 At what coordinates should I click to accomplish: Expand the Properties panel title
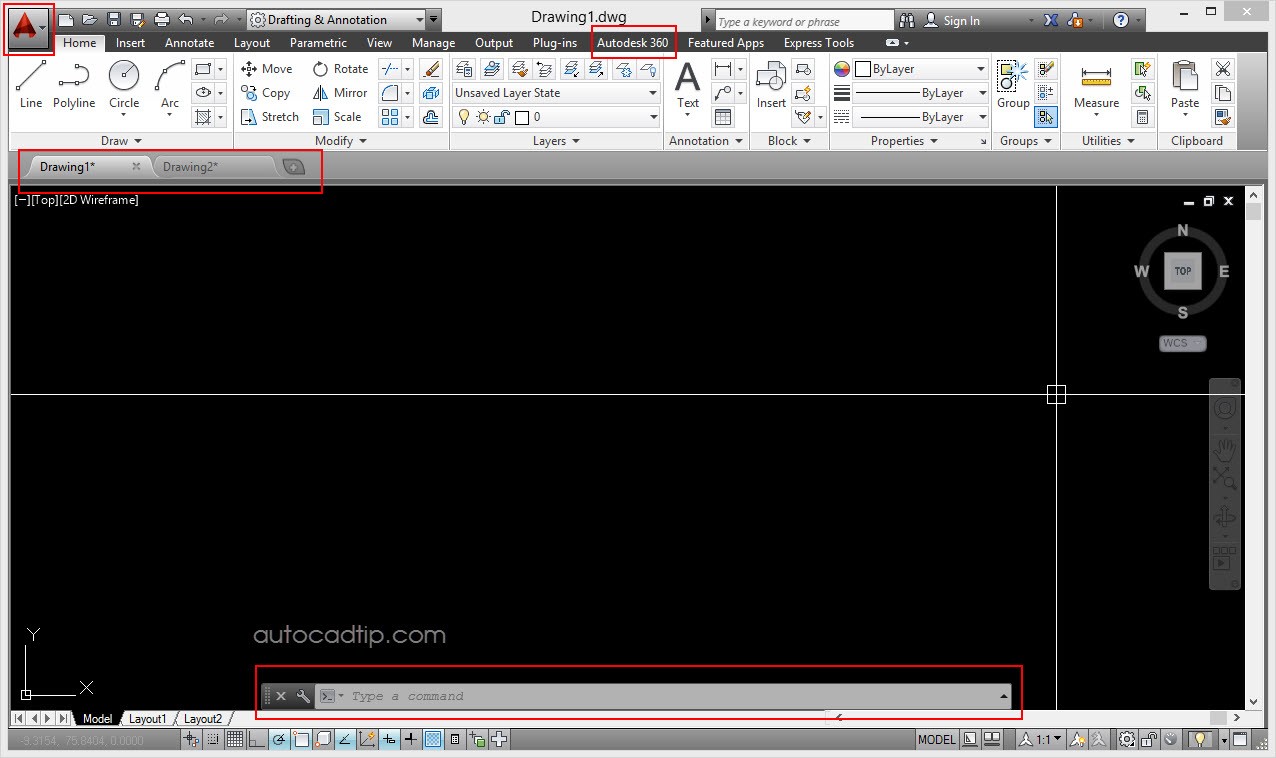pos(904,141)
